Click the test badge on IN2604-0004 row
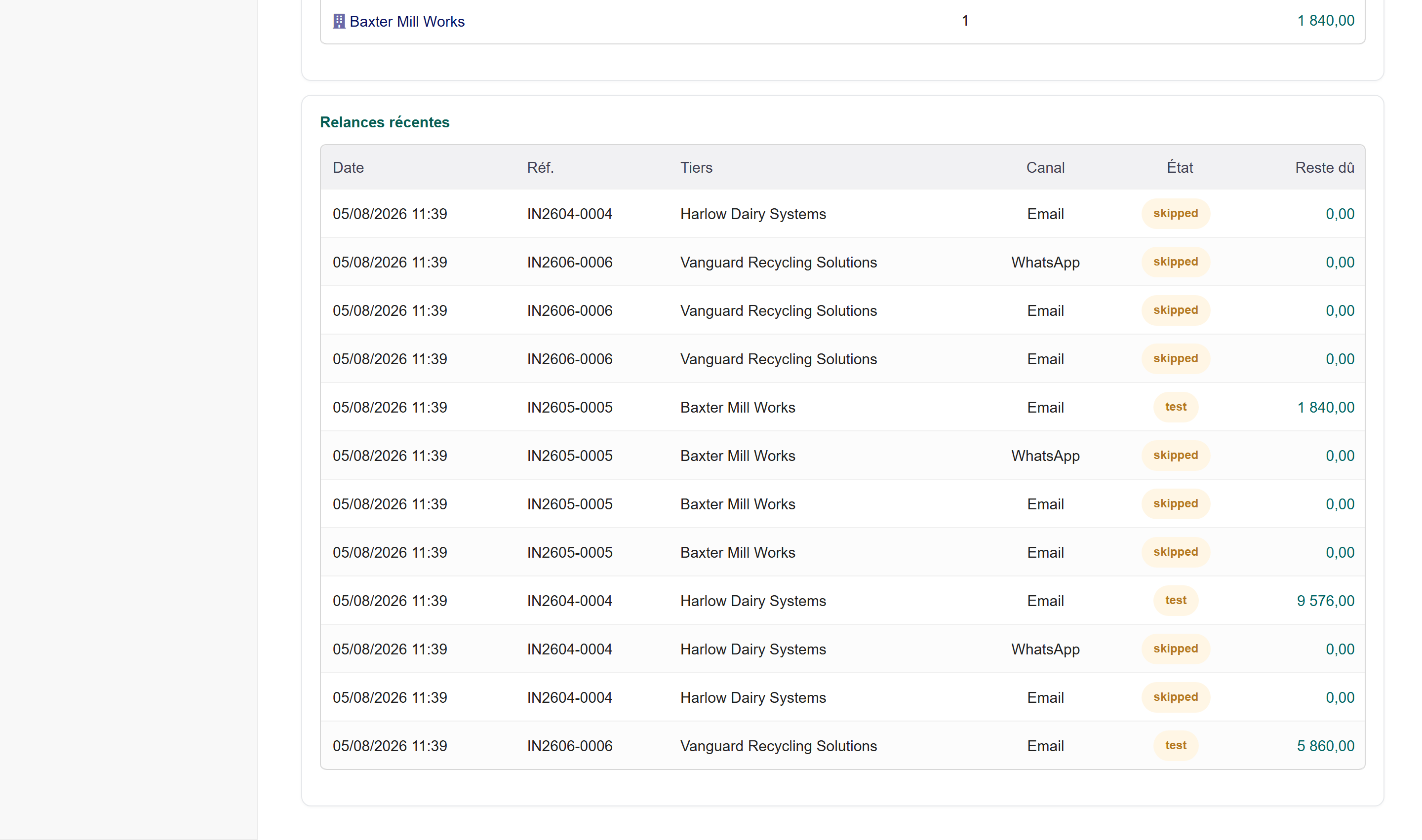Image resolution: width=1422 pixels, height=840 pixels. click(1175, 601)
